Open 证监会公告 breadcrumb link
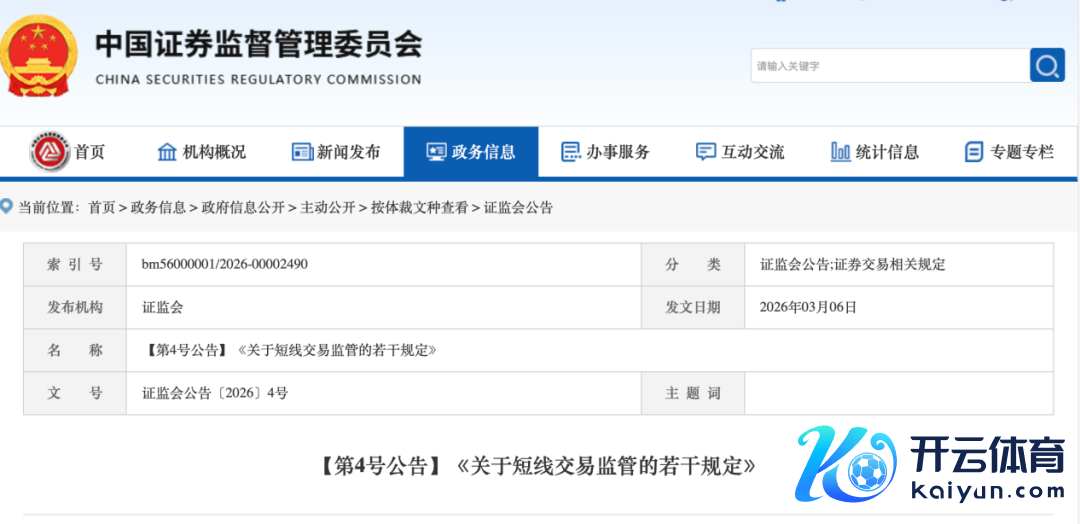Viewport: 1080px width, 524px height. tap(518, 207)
